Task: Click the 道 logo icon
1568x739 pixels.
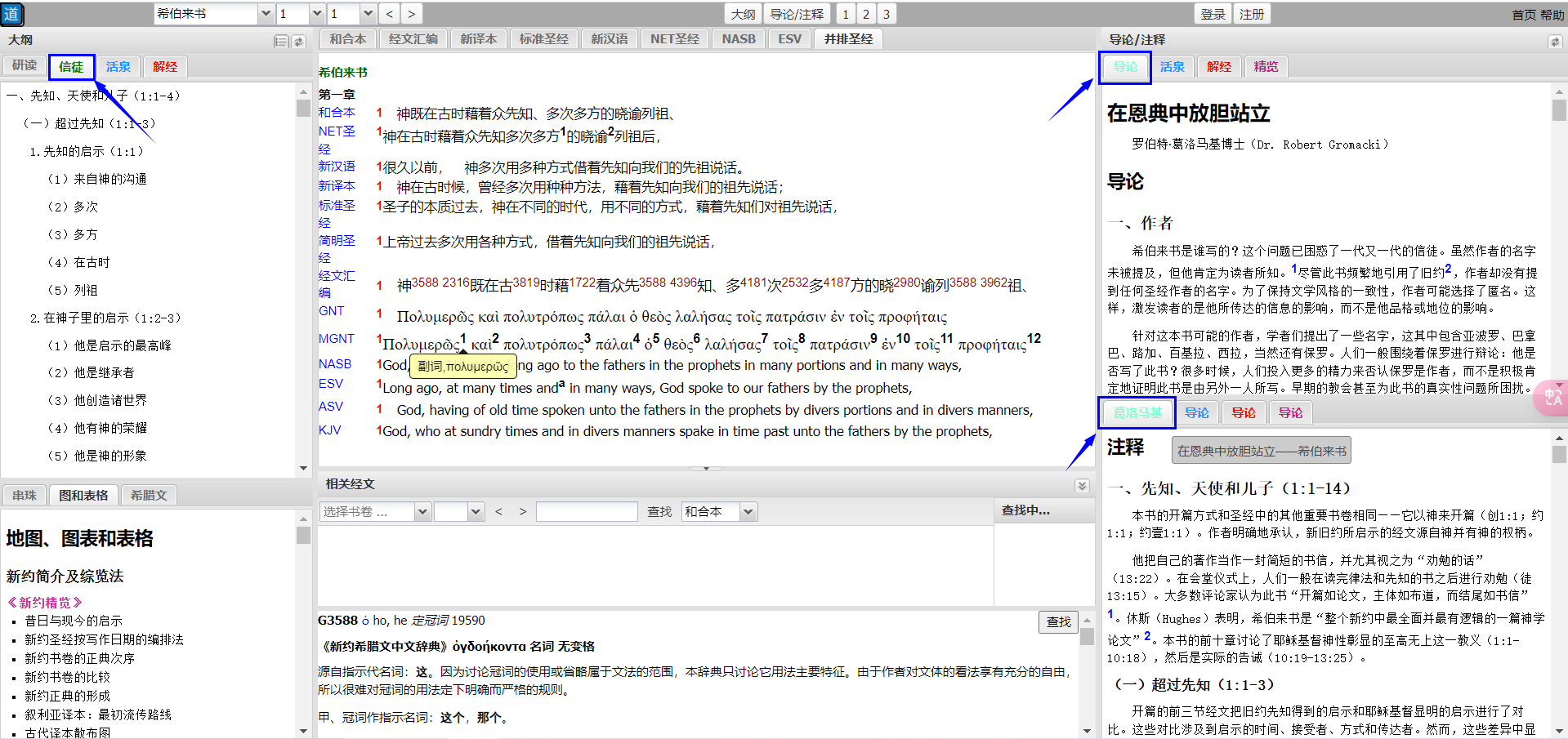Action: pos(12,14)
